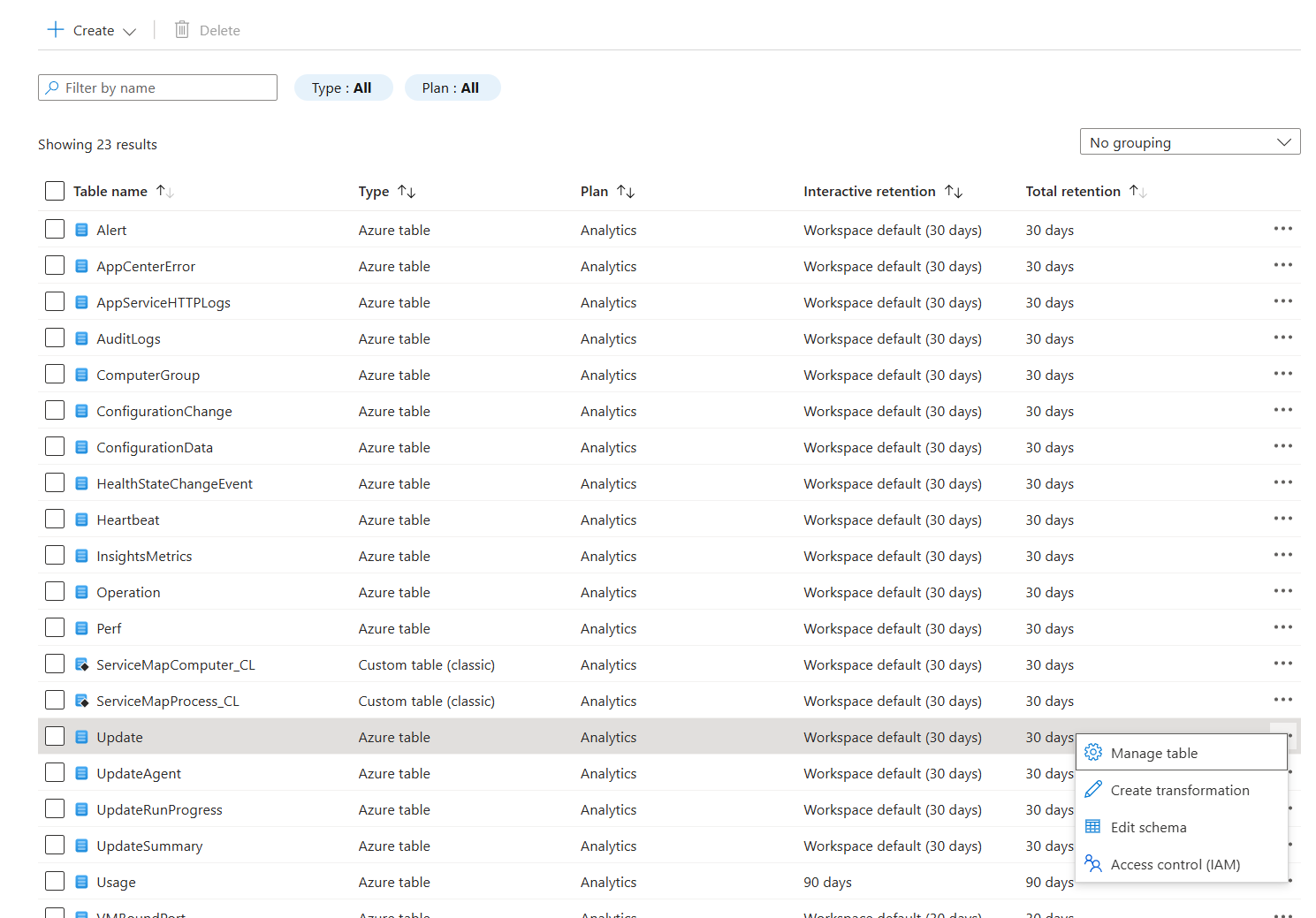The width and height of the screenshot is (1316, 918).
Task: Open the ellipsis menu for ComputerGroup row
Action: coord(1282,374)
